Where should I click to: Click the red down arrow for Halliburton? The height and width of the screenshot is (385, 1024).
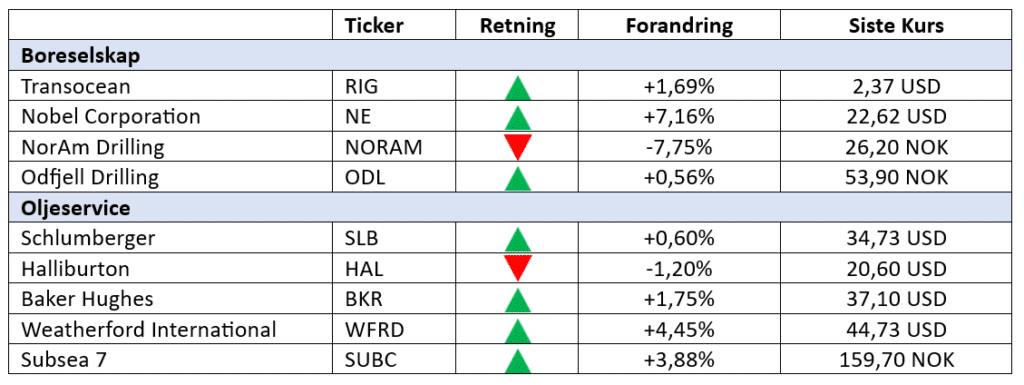517,268
